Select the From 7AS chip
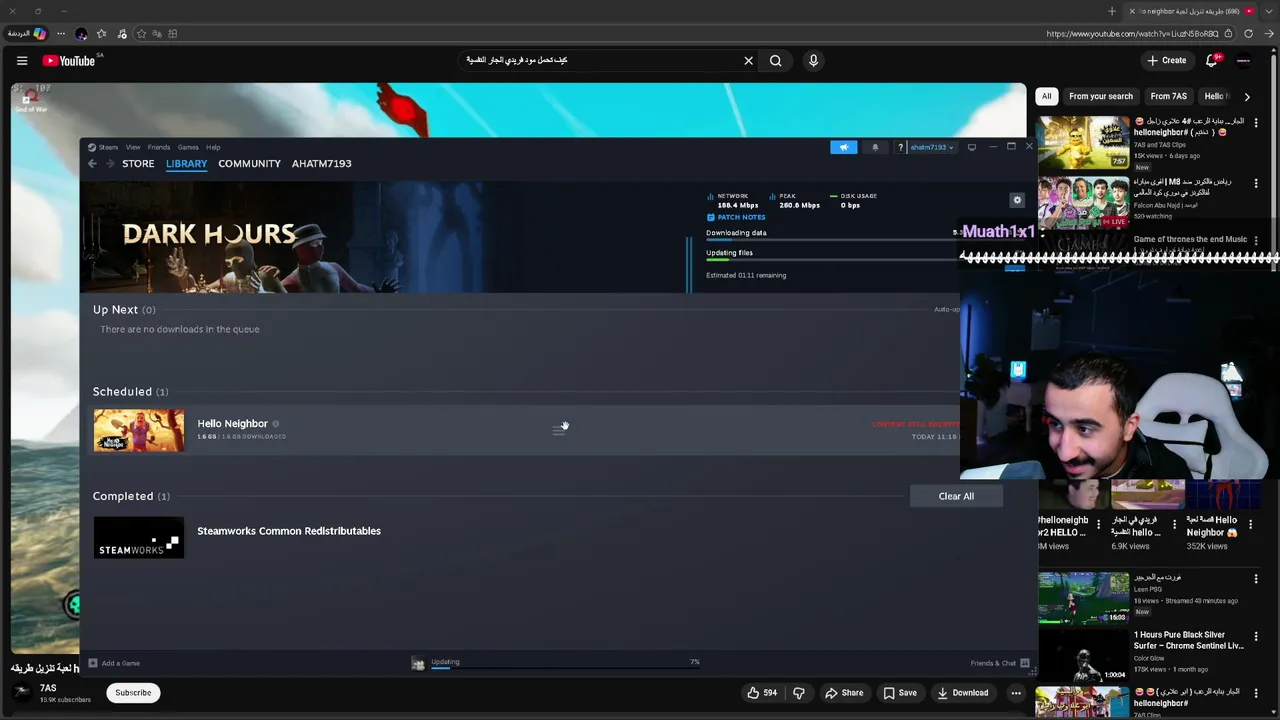This screenshot has height=720, width=1280. (1168, 97)
